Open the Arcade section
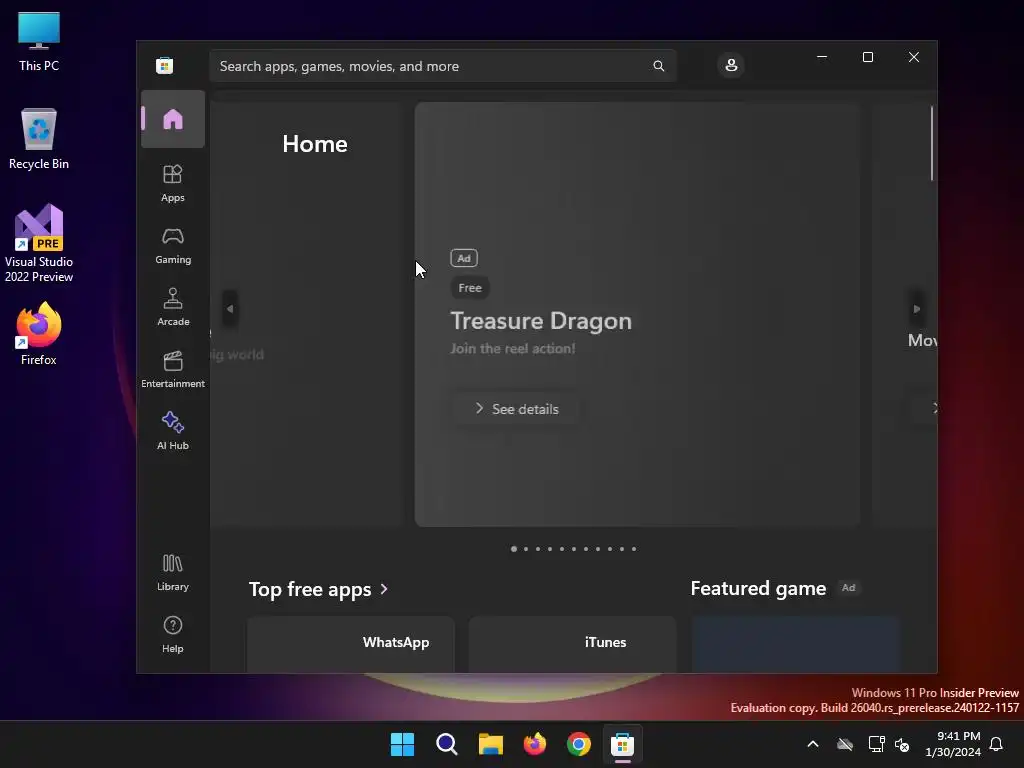This screenshot has width=1024, height=768. pyautogui.click(x=173, y=308)
